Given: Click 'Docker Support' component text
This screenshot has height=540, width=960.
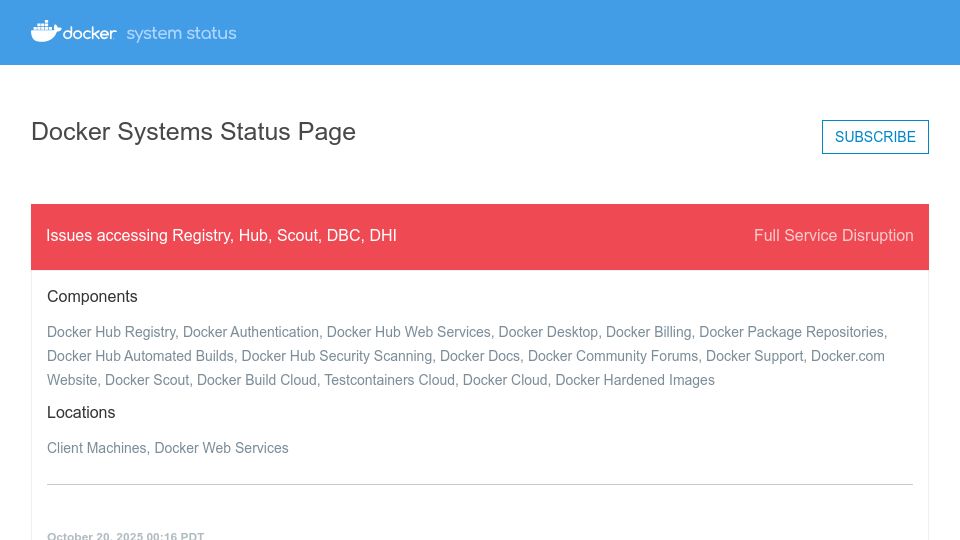Looking at the screenshot, I should pos(754,356).
